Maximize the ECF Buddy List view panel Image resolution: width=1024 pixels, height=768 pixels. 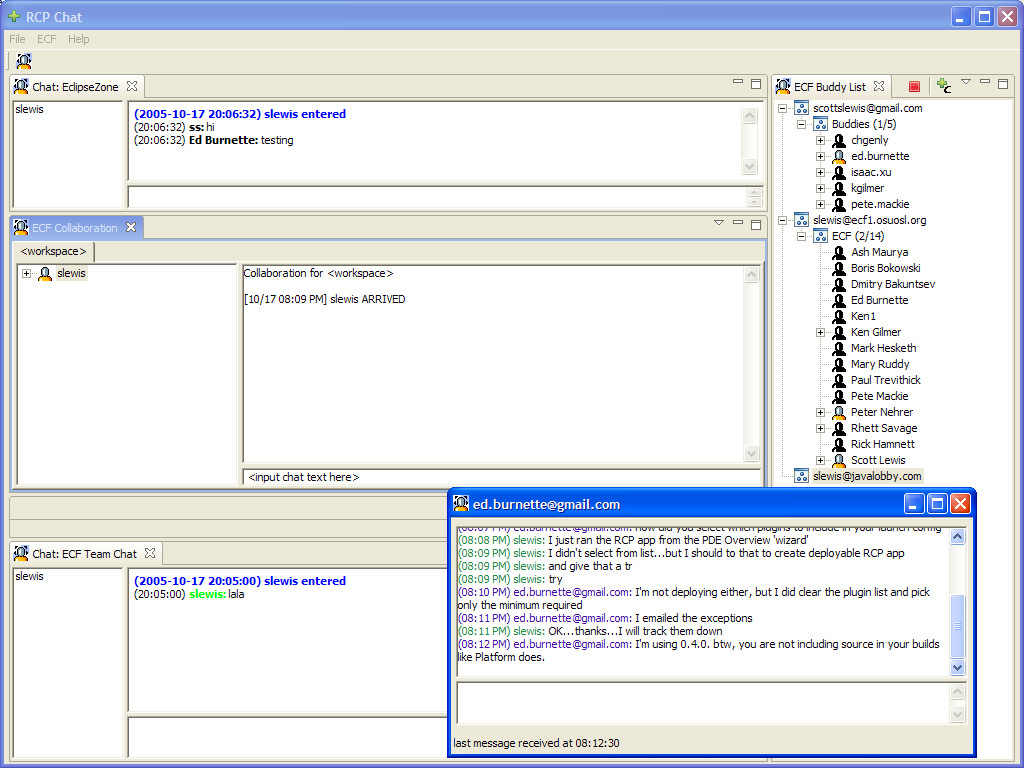click(1003, 83)
